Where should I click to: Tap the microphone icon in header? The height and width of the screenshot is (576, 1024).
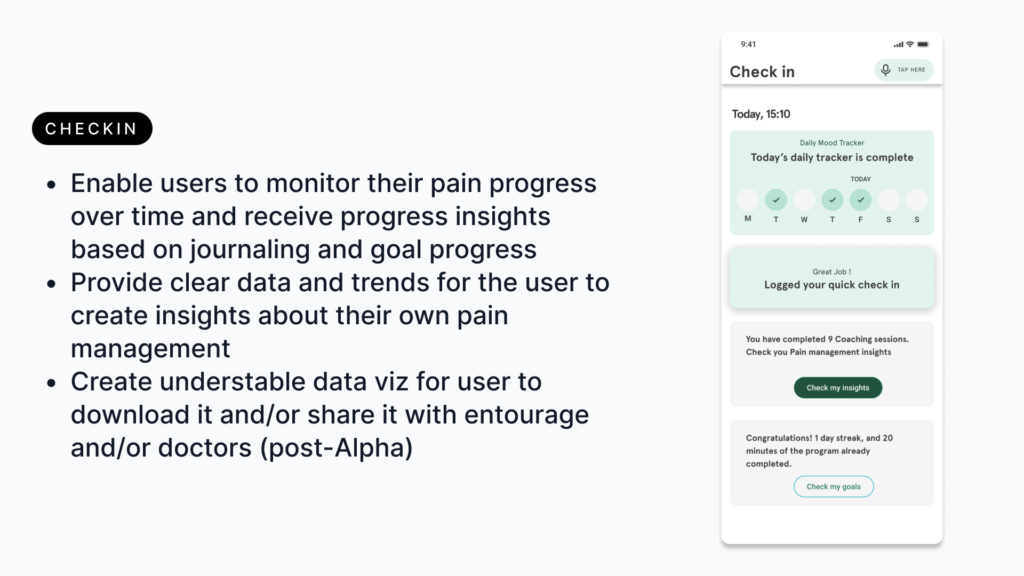(886, 70)
